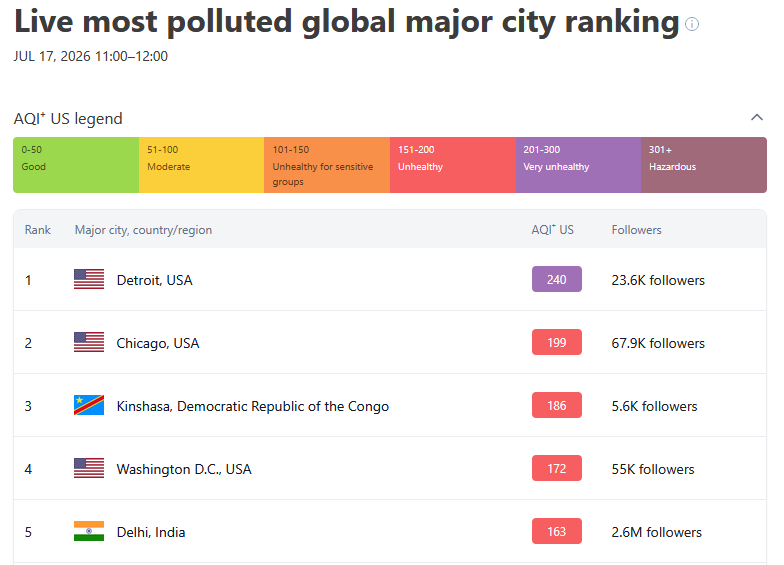Click the red 172 AQI badge

click(556, 468)
